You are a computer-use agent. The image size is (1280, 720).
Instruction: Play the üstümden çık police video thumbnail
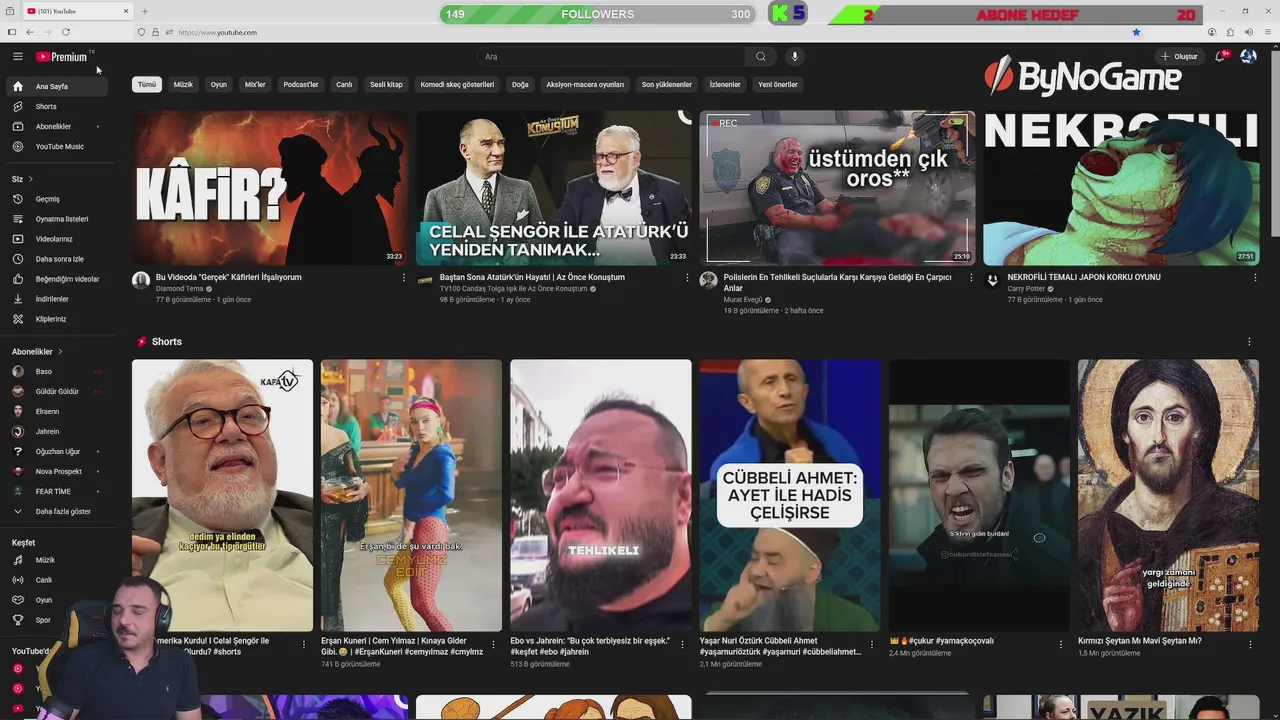pos(838,188)
